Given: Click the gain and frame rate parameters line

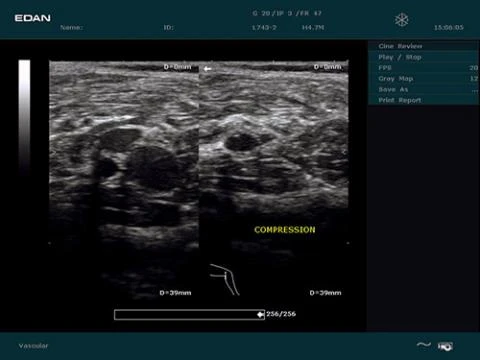Looking at the screenshot, I should (287, 13).
